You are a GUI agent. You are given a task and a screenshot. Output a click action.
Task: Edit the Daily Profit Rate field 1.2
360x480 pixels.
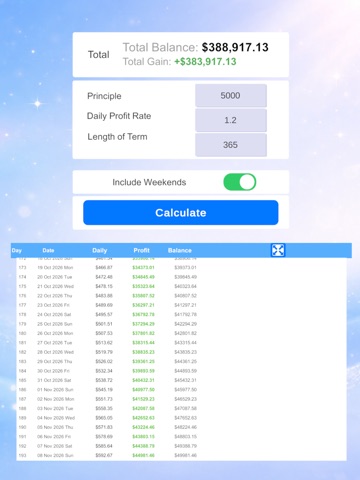(x=231, y=120)
